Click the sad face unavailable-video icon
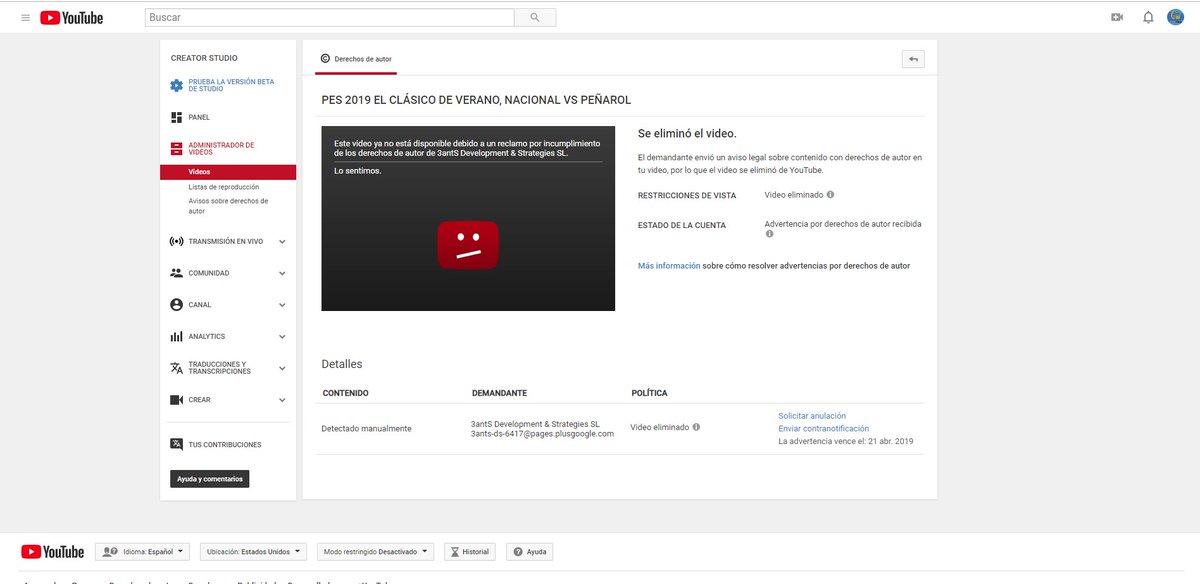This screenshot has height=584, width=1200. [x=468, y=245]
